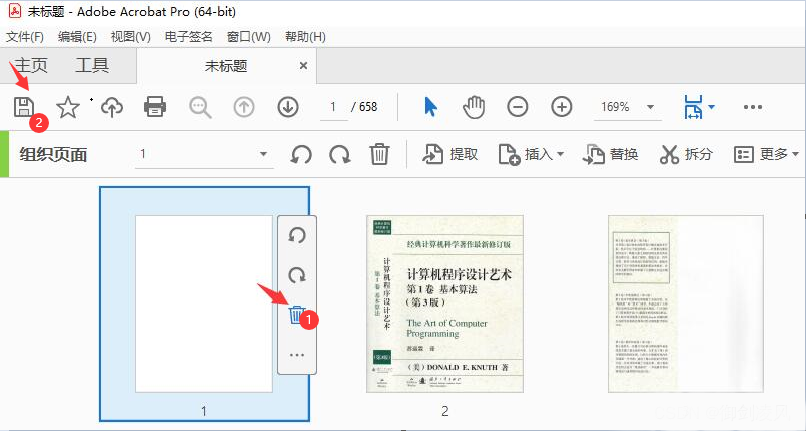Select the page 2 book cover thumbnail
Image resolution: width=806 pixels, height=431 pixels.
(x=445, y=304)
